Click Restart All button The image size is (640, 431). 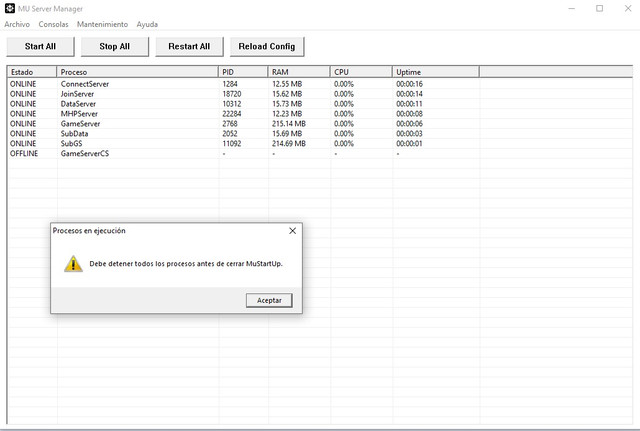pyautogui.click(x=189, y=47)
